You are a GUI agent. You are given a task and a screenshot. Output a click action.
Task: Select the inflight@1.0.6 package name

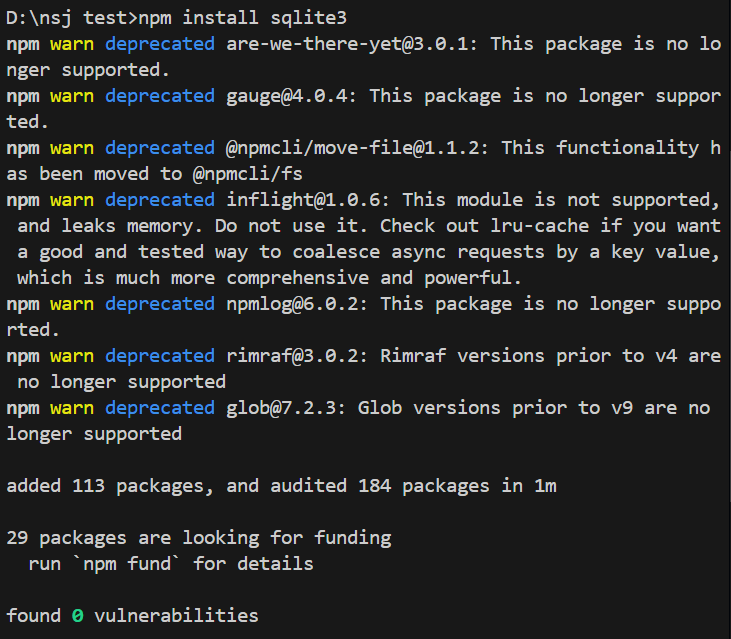(308, 200)
